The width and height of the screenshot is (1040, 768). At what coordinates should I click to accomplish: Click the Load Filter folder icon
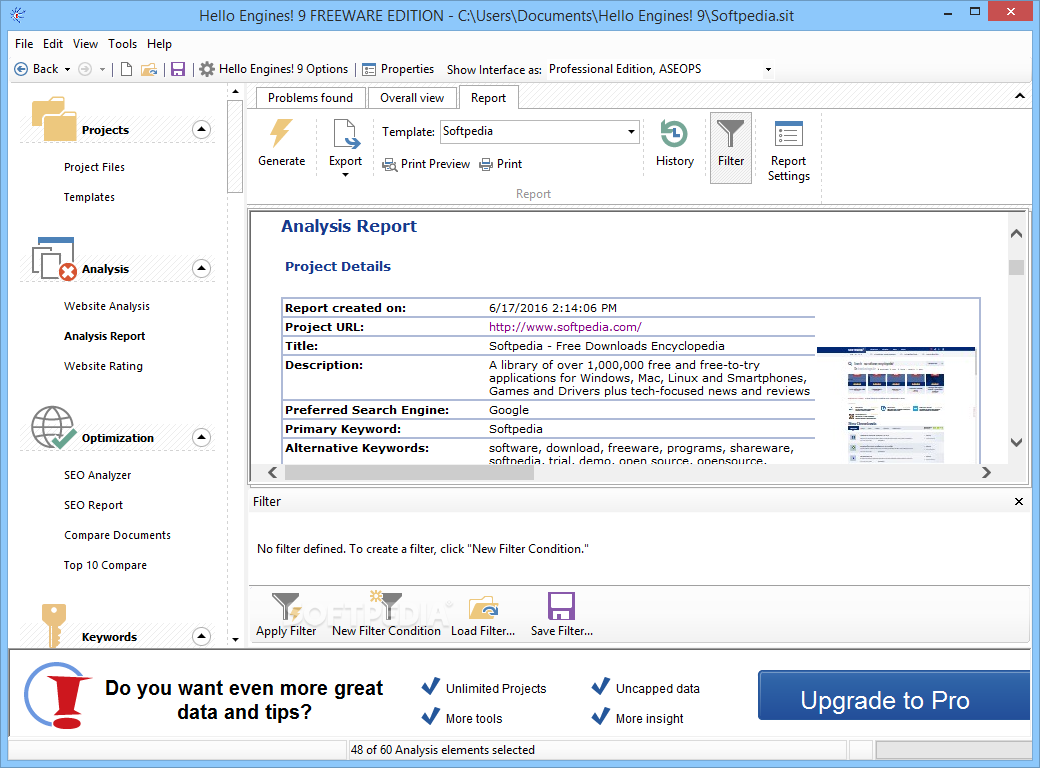pos(484,607)
